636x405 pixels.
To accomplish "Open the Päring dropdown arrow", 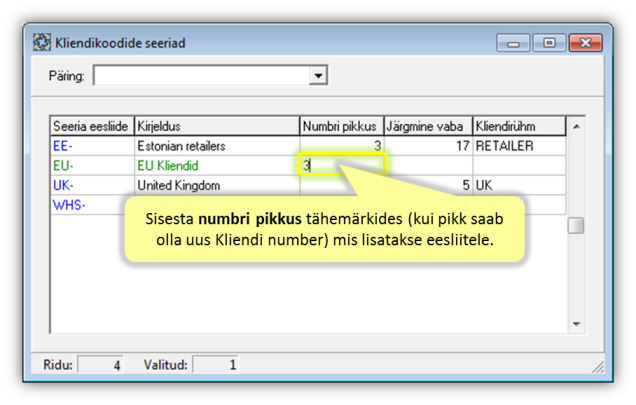I will pos(318,76).
